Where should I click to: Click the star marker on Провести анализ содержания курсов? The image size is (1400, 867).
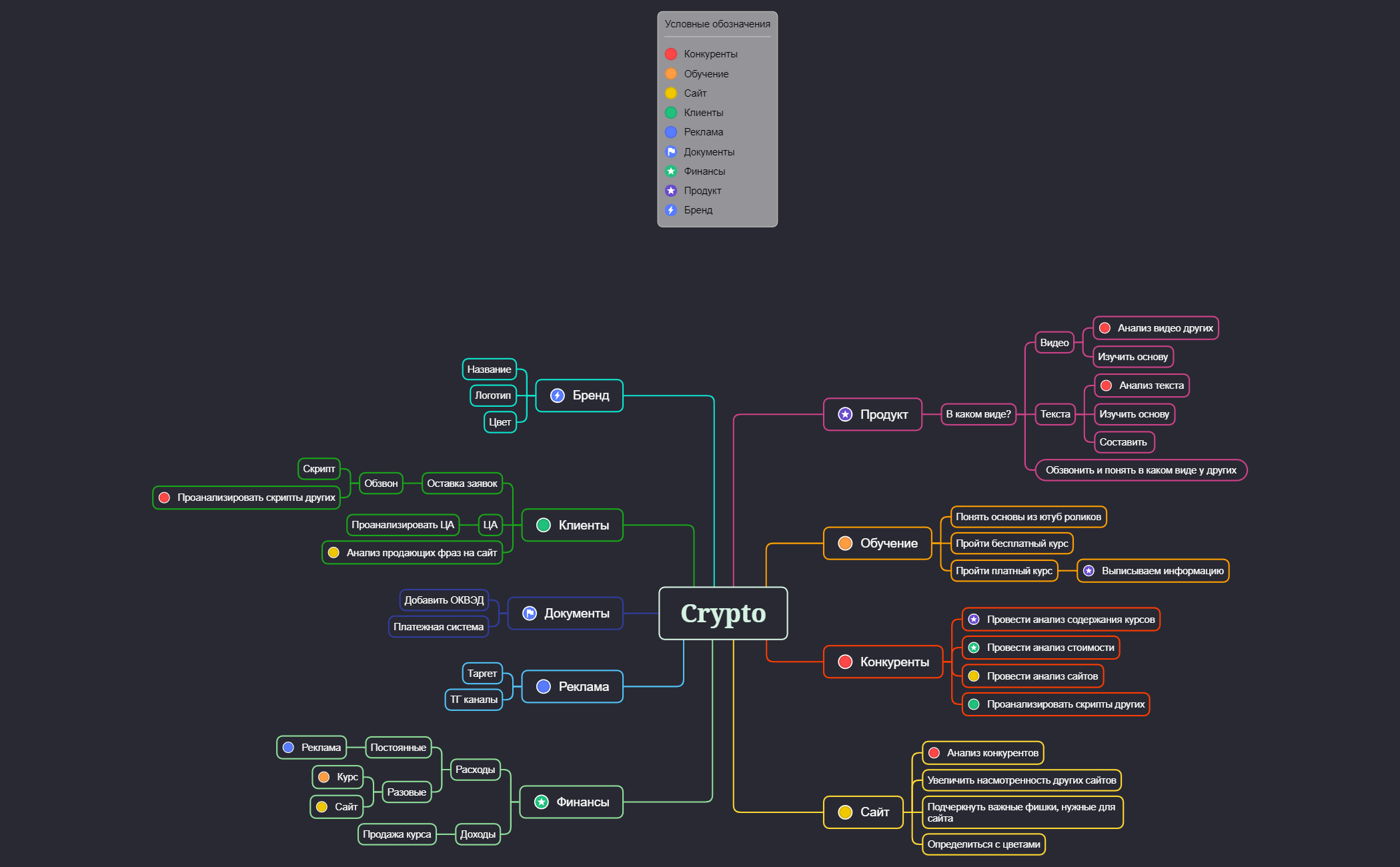pos(974,620)
